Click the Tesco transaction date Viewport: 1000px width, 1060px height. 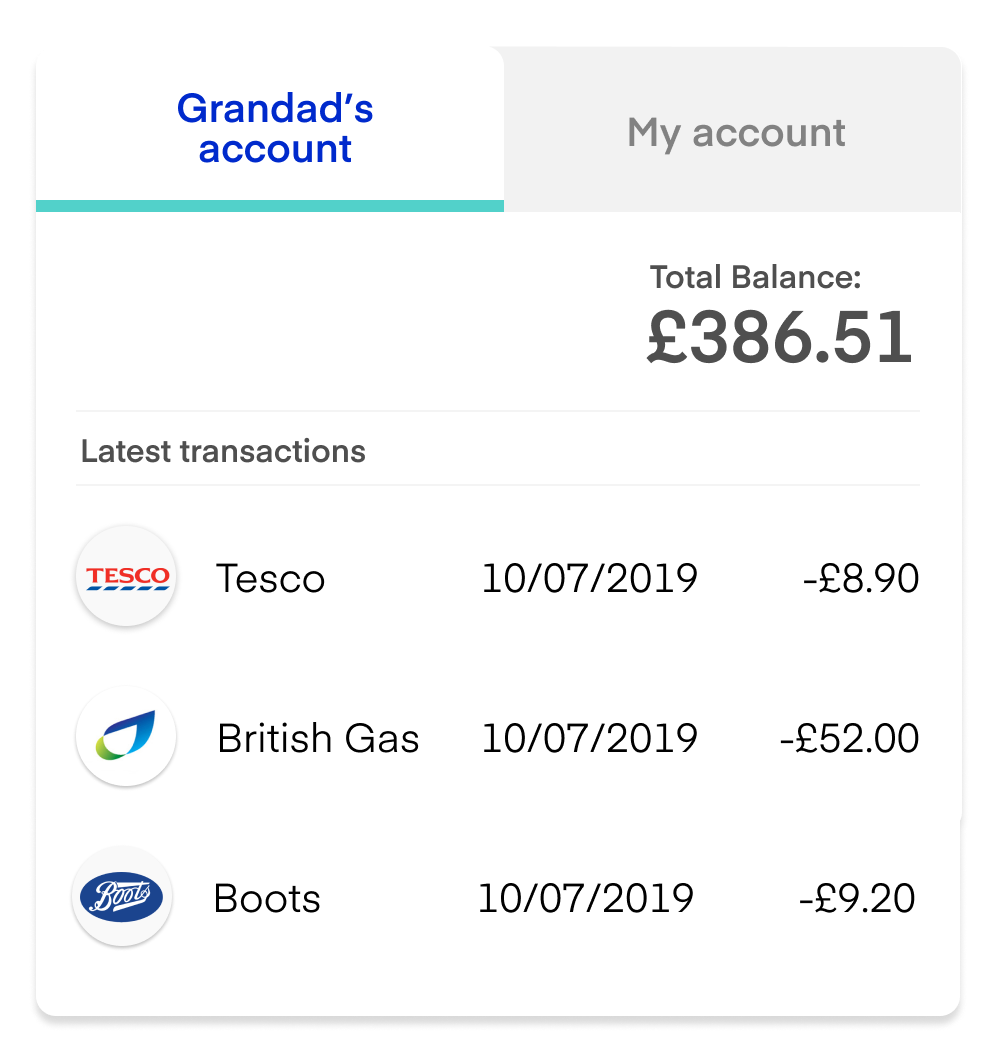589,578
